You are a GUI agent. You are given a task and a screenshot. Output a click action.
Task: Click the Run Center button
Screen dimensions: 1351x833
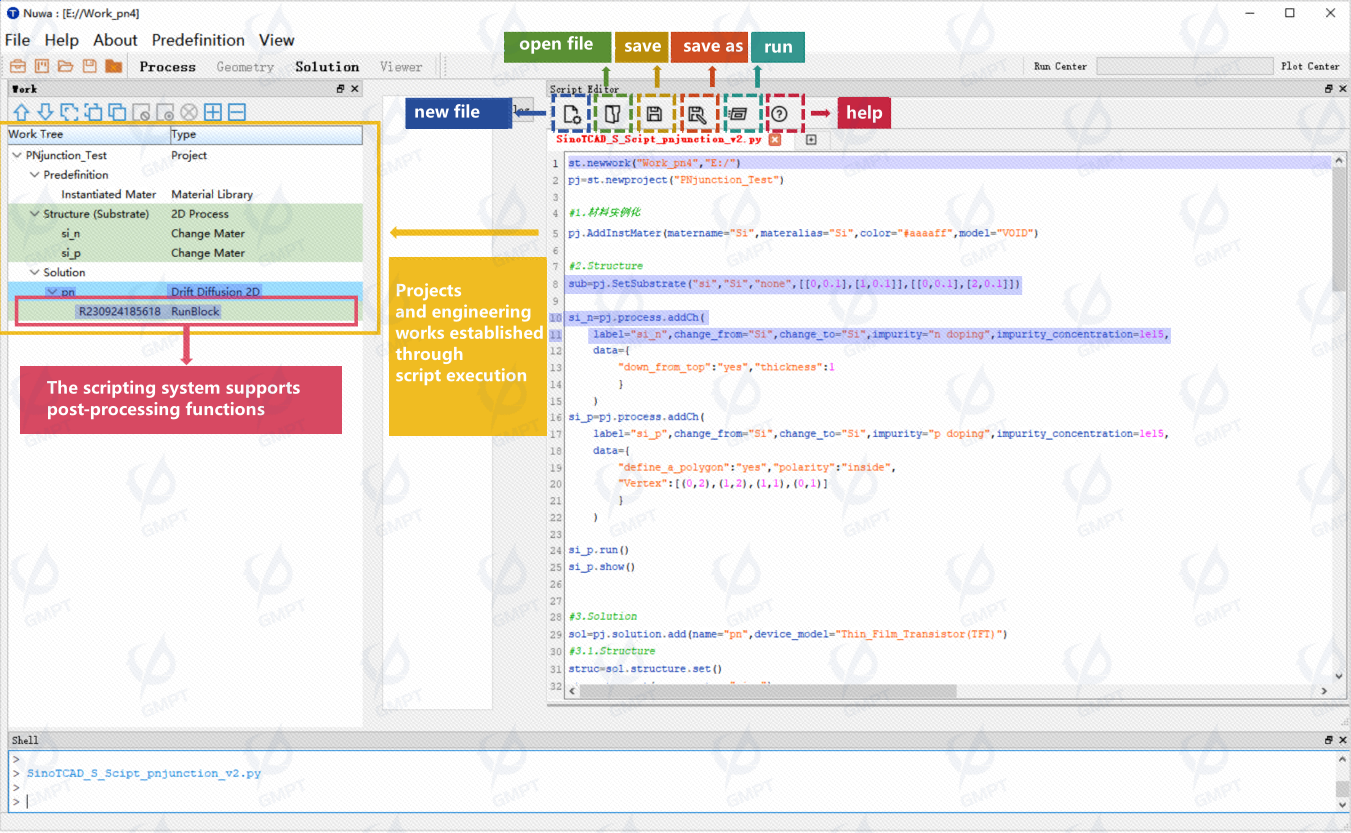tap(1060, 67)
